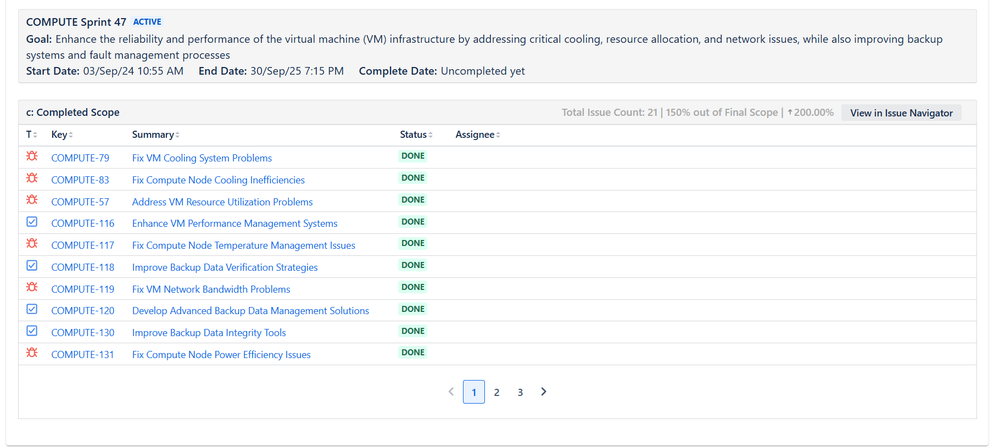Open 'Address VM Resource Utilization Problems' summary
This screenshot has width=999, height=447.
[x=222, y=202]
